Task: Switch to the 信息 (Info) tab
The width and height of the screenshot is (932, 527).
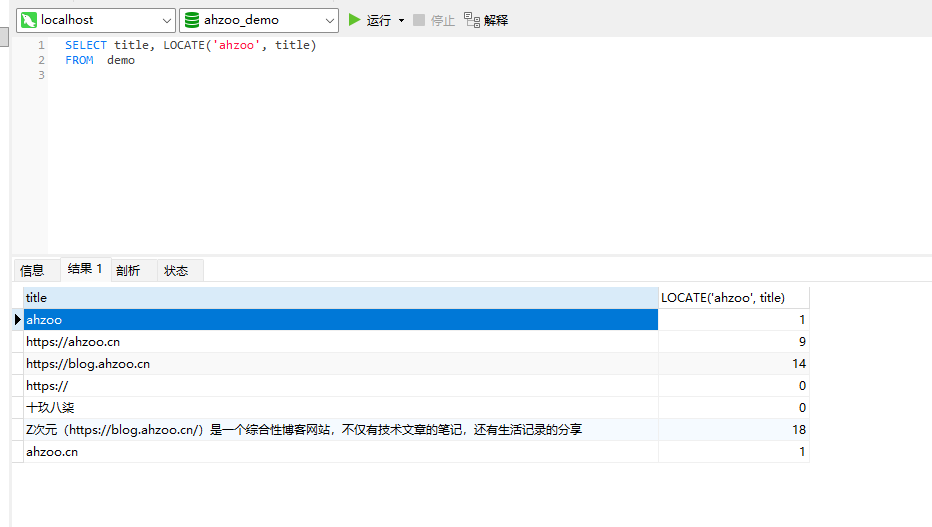Action: 32,270
